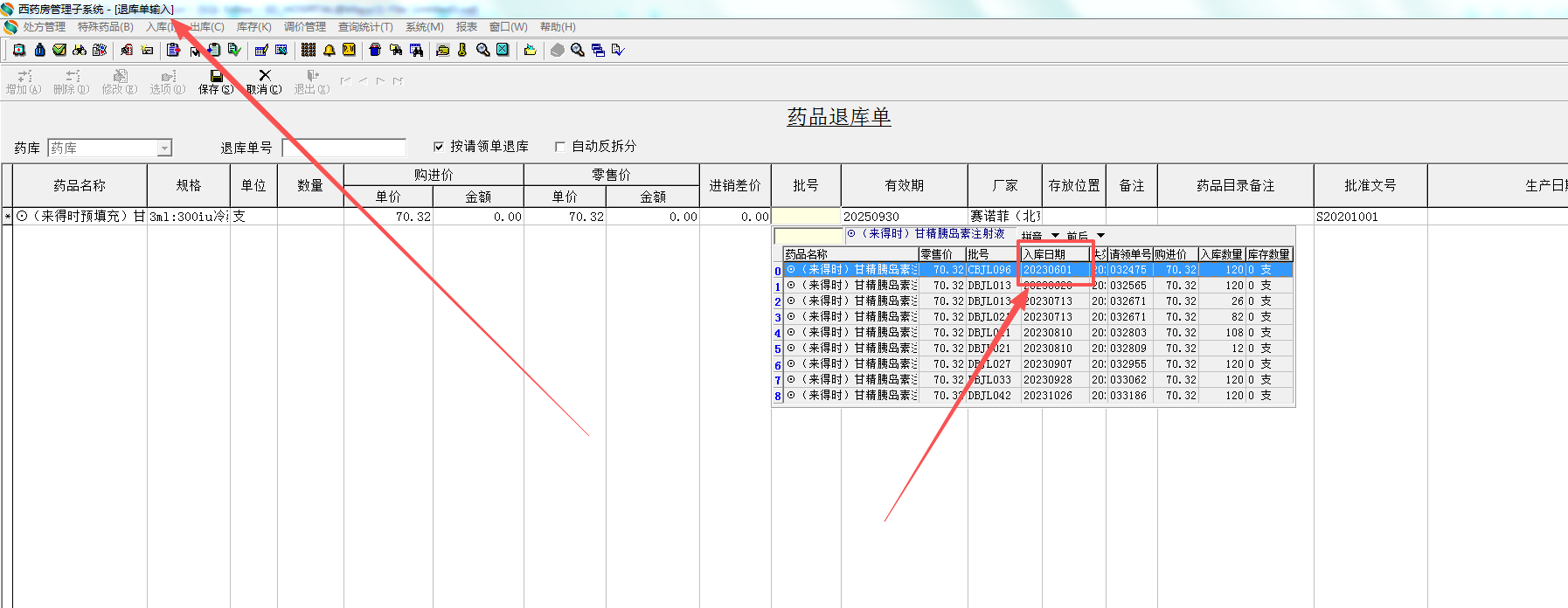Click the blue calendar with pencil toolbar icon
1568x608 pixels.
[261, 50]
